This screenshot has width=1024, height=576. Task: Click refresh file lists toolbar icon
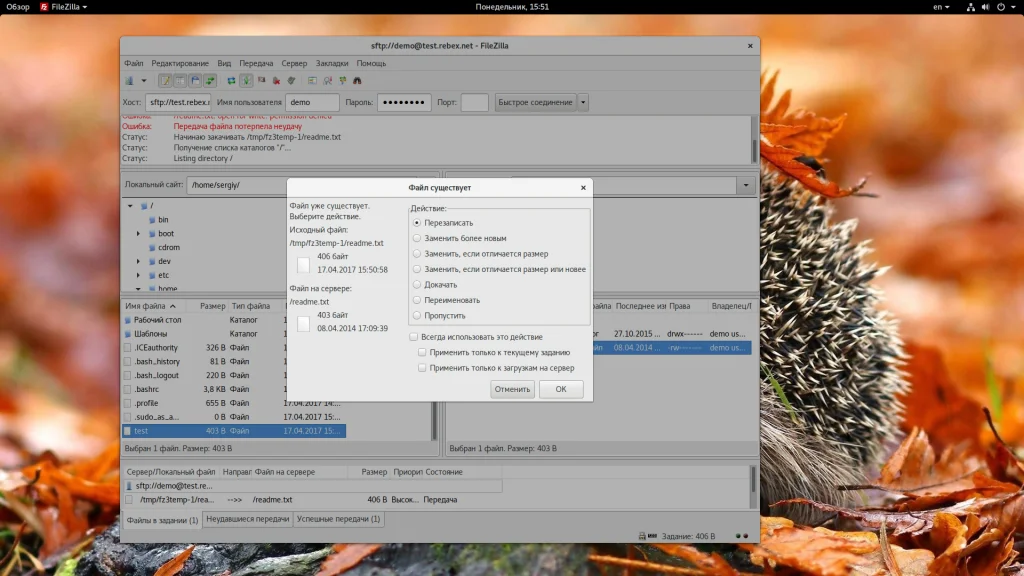tap(231, 81)
